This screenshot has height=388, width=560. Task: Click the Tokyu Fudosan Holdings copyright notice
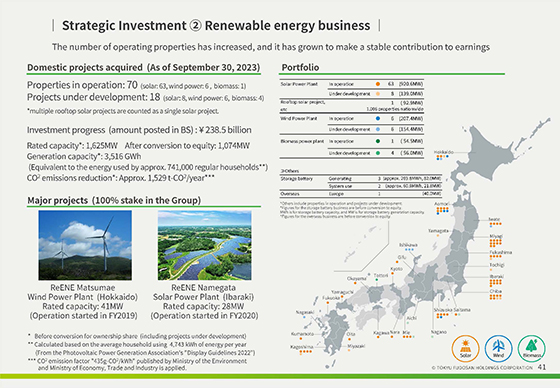[482, 367]
